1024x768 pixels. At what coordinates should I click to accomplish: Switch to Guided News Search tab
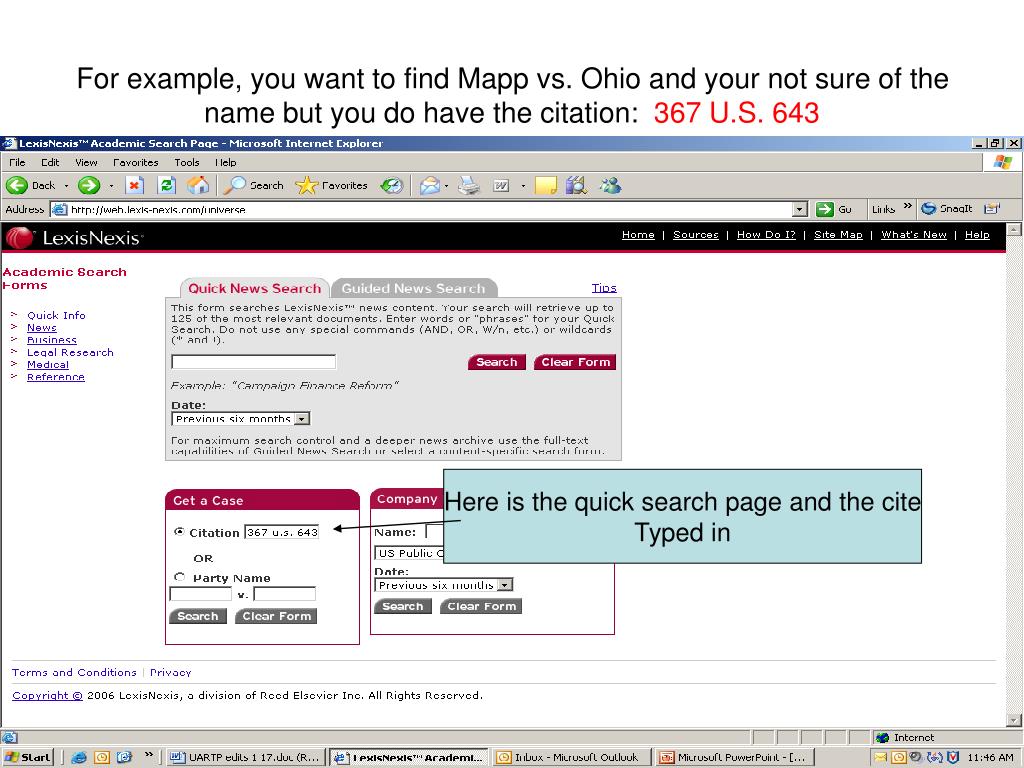tap(413, 288)
